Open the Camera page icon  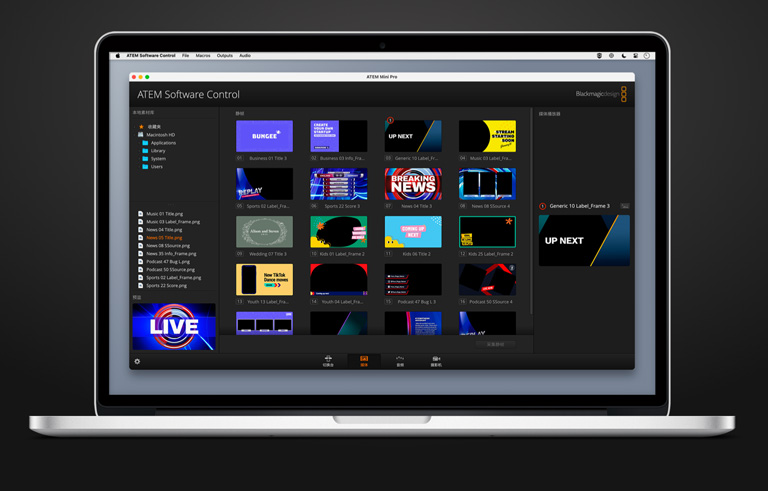(436, 360)
